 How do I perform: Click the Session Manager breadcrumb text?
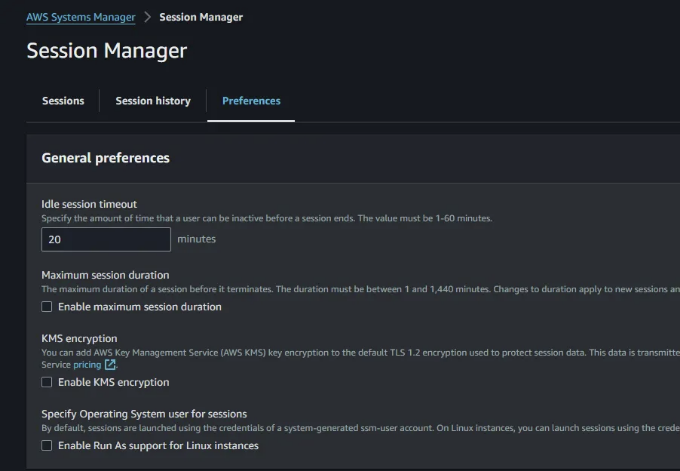click(201, 17)
